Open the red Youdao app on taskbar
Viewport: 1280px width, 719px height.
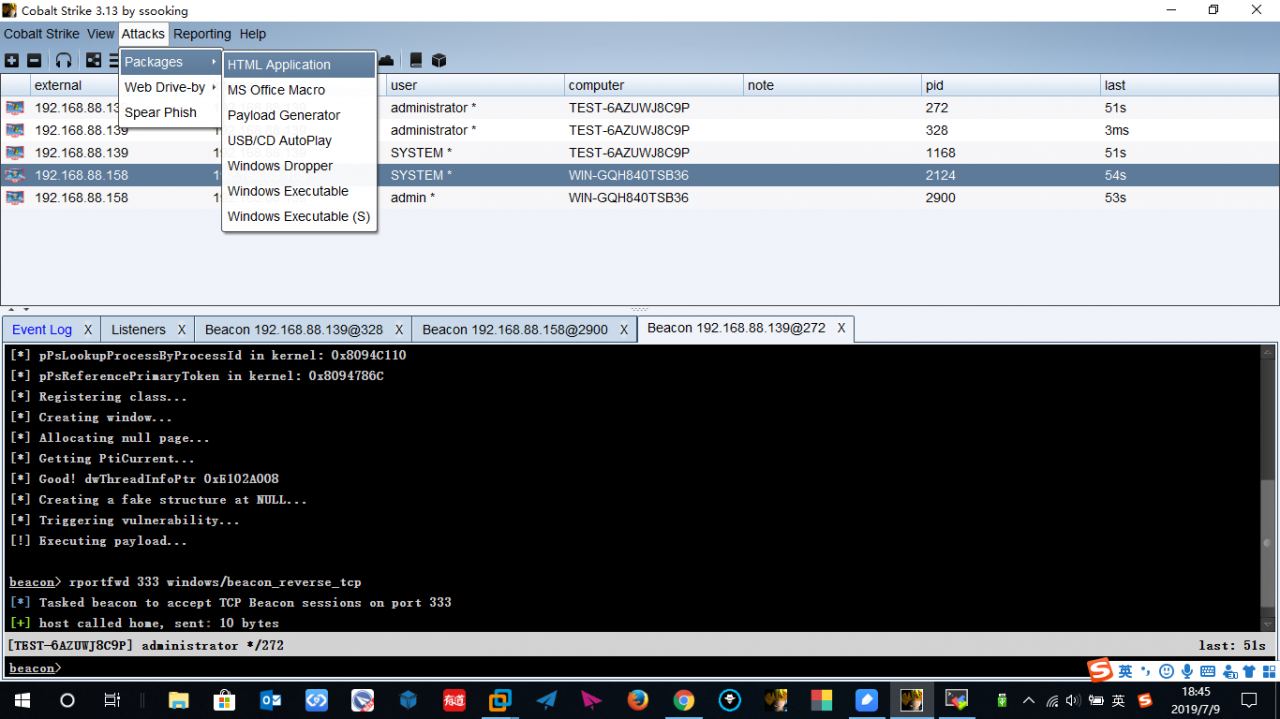[x=454, y=700]
